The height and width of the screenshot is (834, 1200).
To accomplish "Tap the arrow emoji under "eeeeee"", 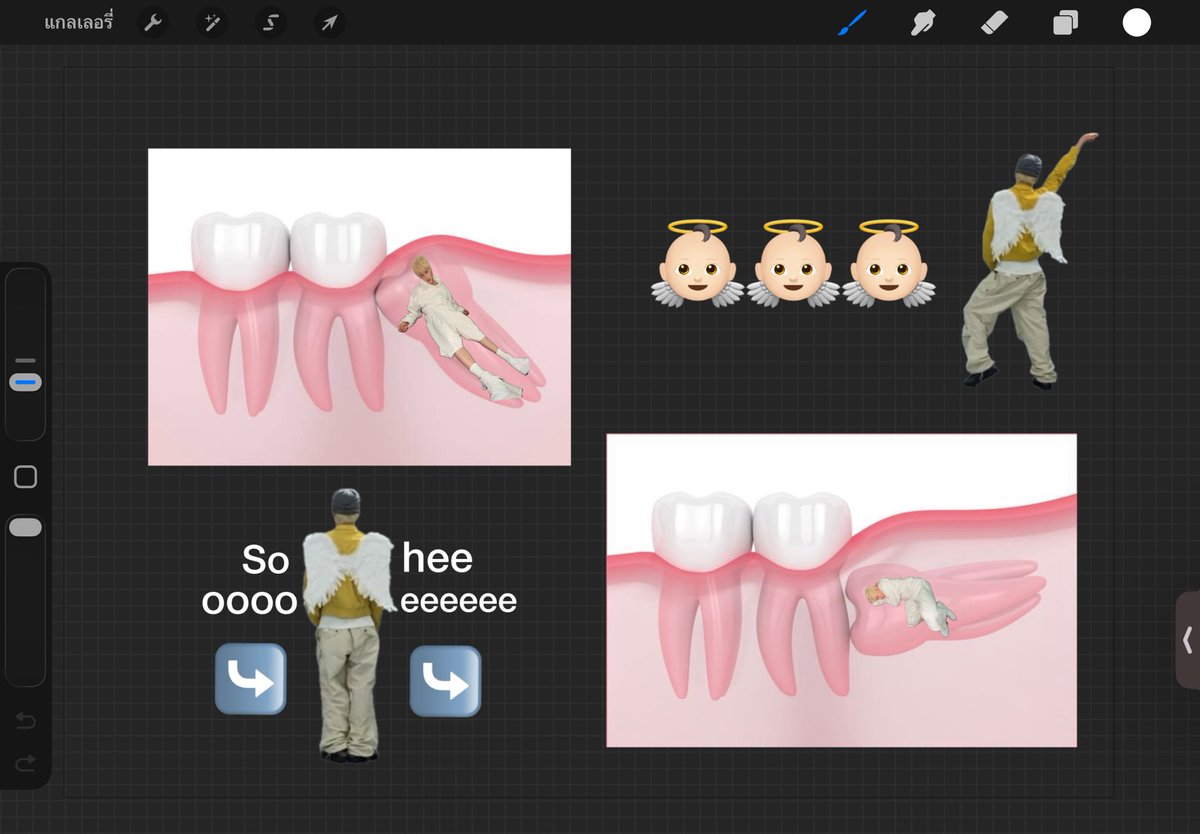I will [x=445, y=681].
